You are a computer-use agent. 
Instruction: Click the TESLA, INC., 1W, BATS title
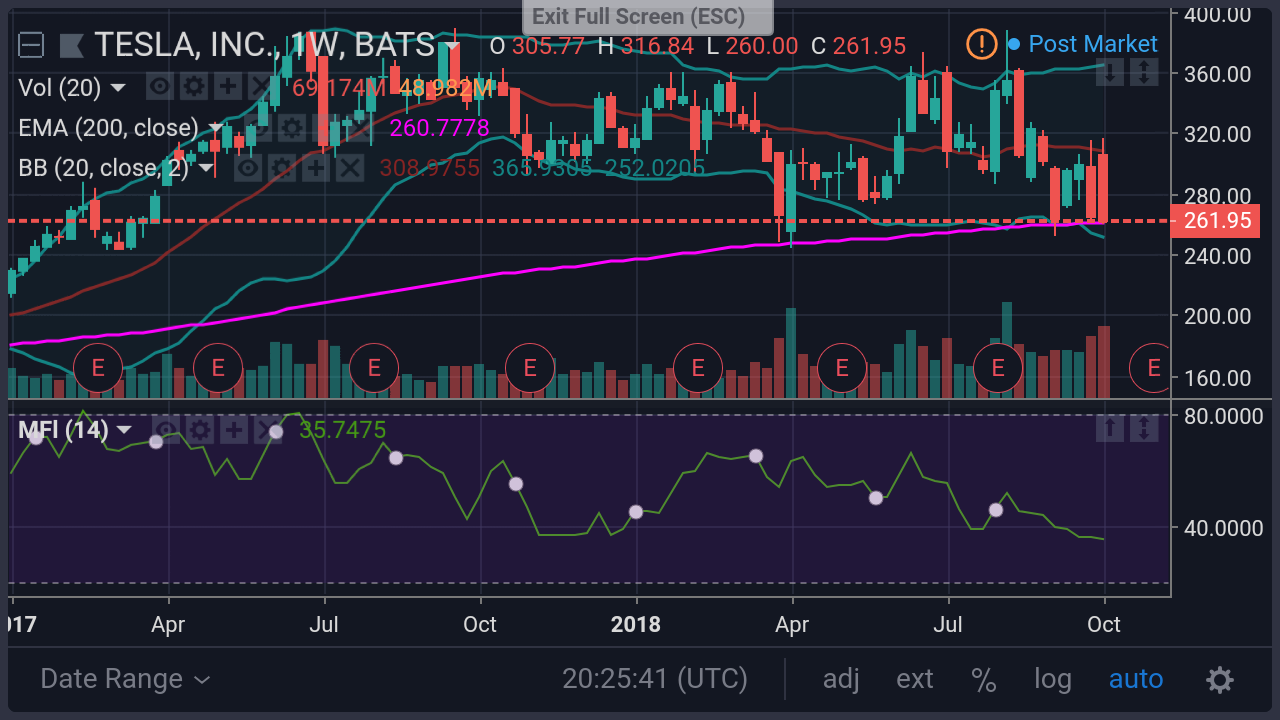pos(264,45)
